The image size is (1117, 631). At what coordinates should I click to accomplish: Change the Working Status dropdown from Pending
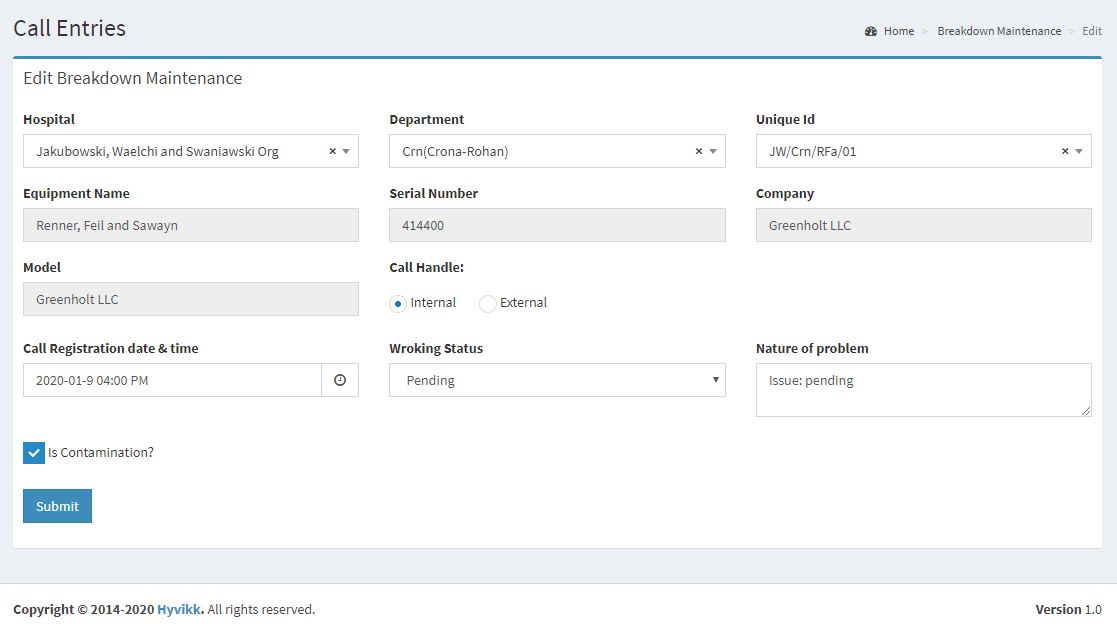[x=557, y=380]
